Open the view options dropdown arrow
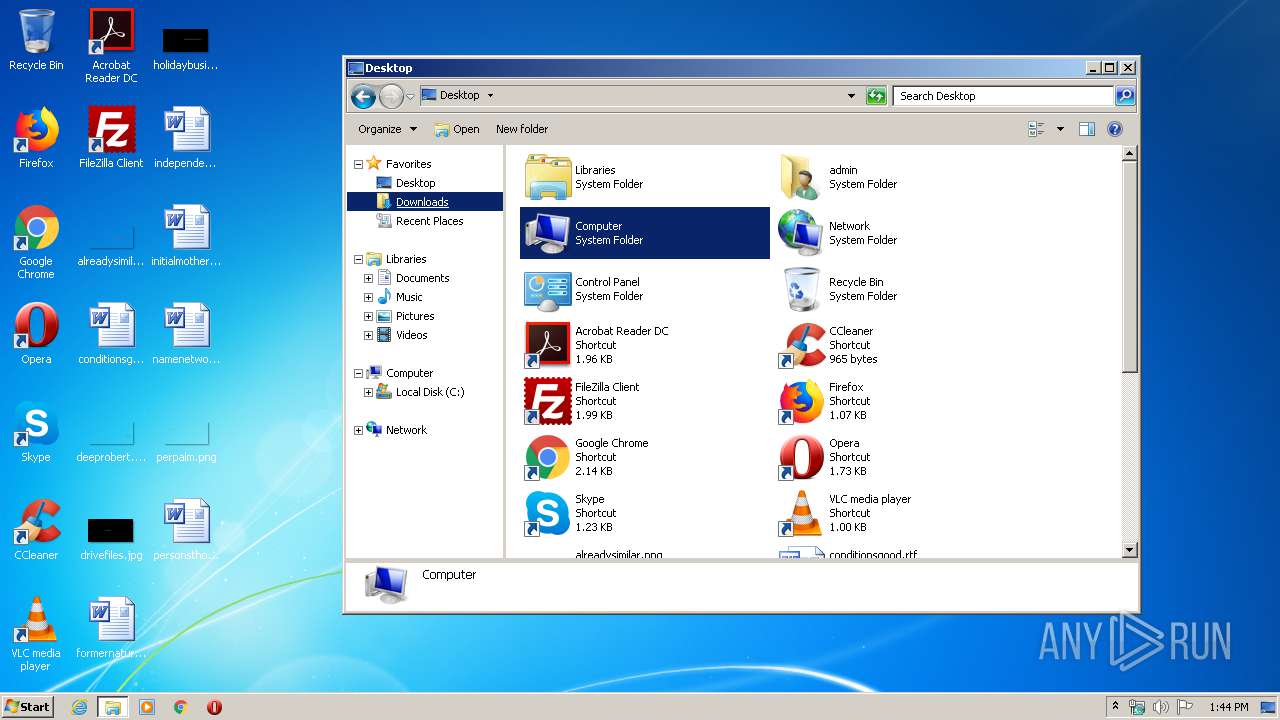The image size is (1280, 720). tap(1060, 129)
